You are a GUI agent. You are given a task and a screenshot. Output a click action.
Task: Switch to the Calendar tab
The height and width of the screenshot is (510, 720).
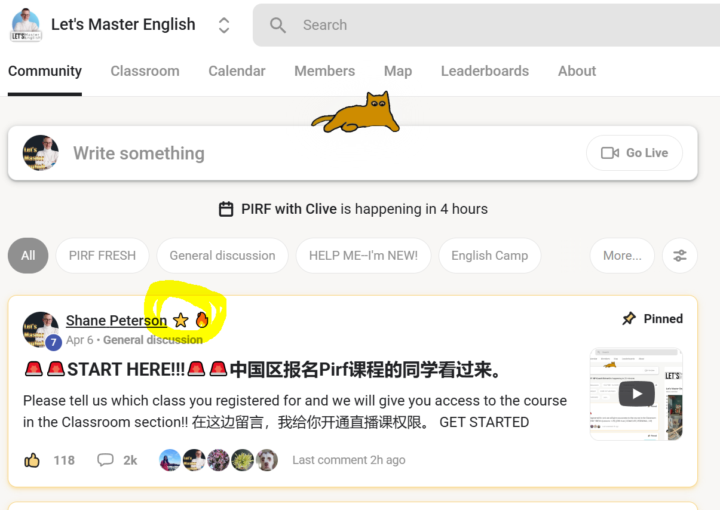(236, 71)
